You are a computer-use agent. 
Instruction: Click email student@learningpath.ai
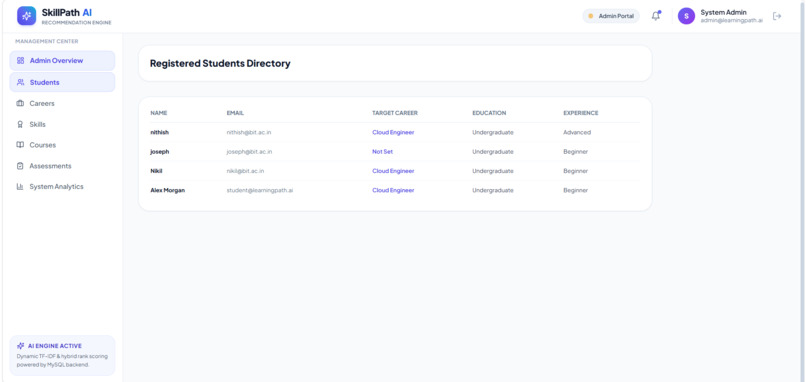click(260, 190)
